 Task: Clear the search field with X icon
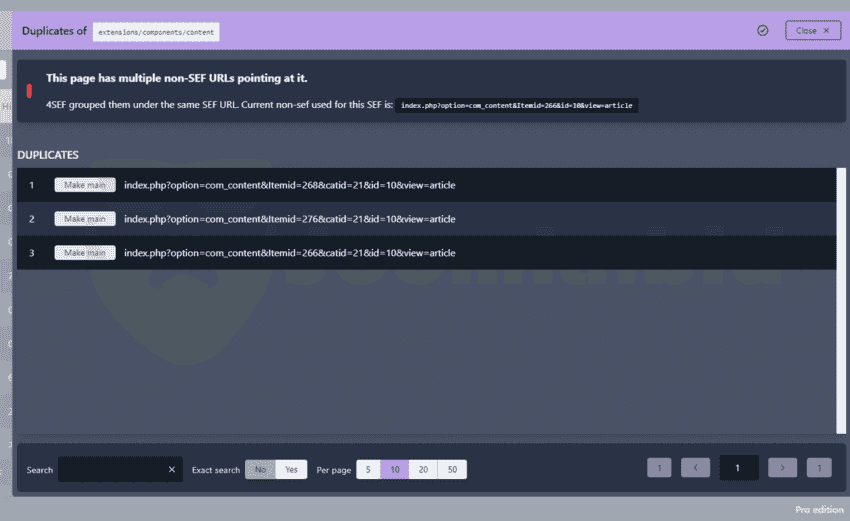(171, 470)
